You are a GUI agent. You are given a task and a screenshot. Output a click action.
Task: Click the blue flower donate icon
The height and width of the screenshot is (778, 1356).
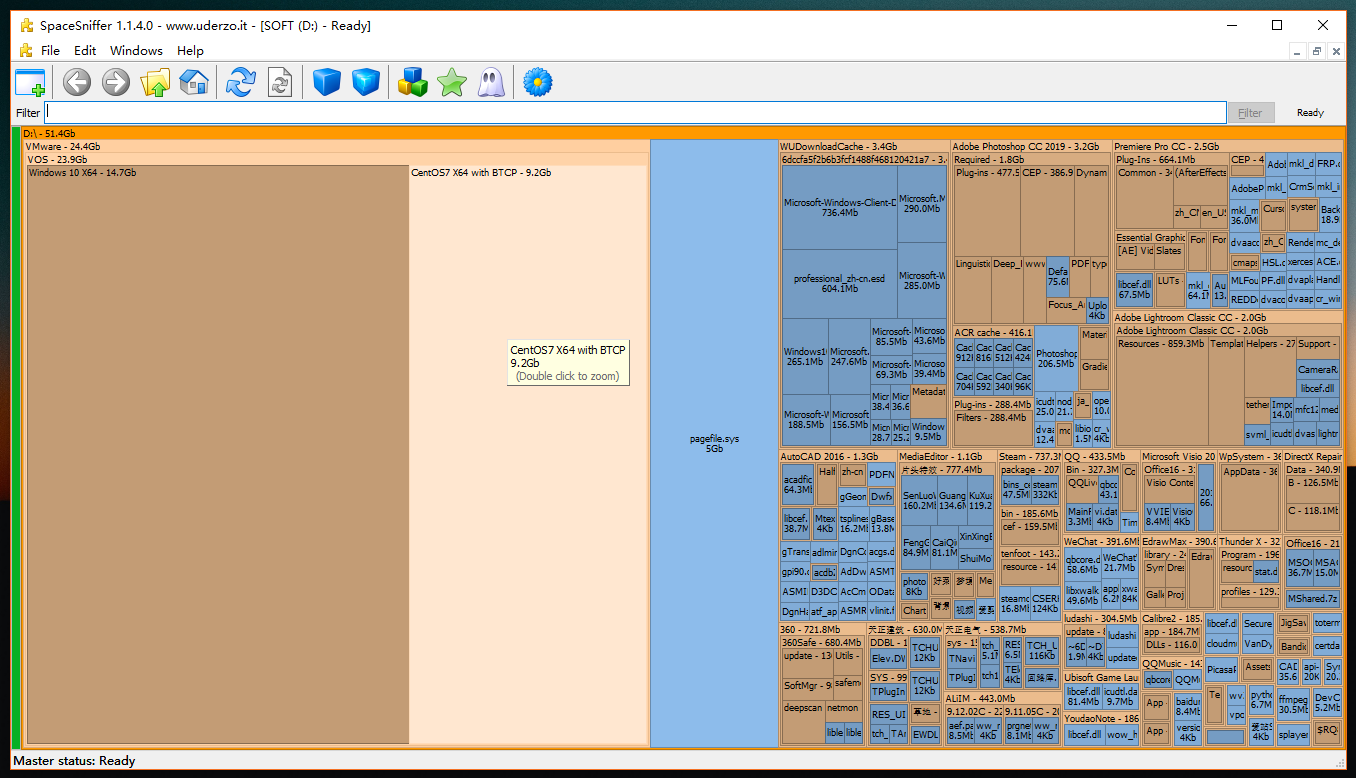(x=538, y=82)
